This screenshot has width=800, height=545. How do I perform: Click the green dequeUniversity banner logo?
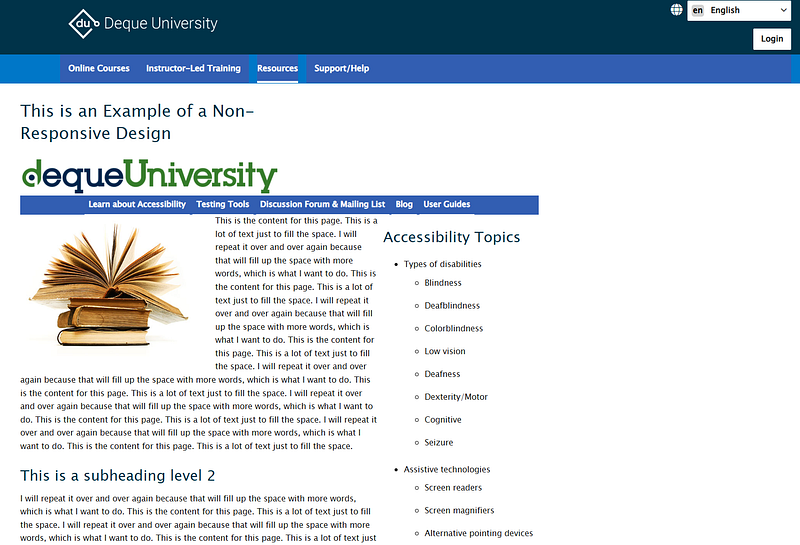coord(149,175)
